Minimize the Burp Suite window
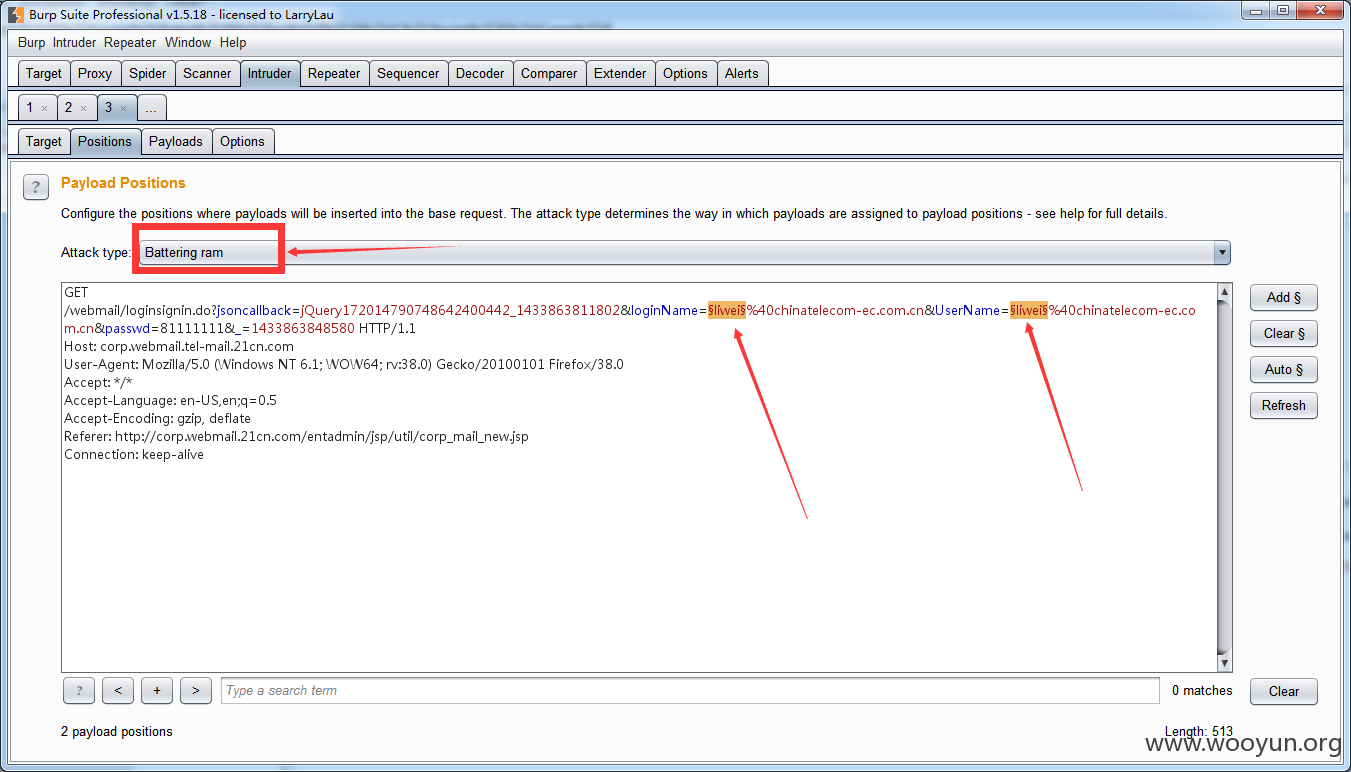The width and height of the screenshot is (1351, 772). click(1257, 11)
